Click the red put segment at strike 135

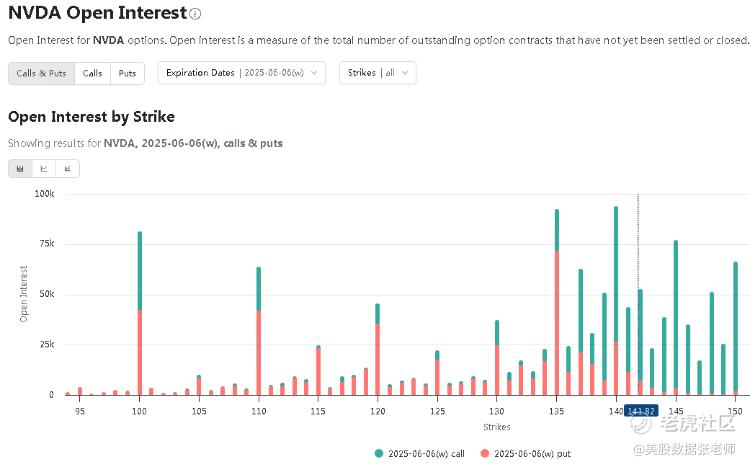click(557, 323)
